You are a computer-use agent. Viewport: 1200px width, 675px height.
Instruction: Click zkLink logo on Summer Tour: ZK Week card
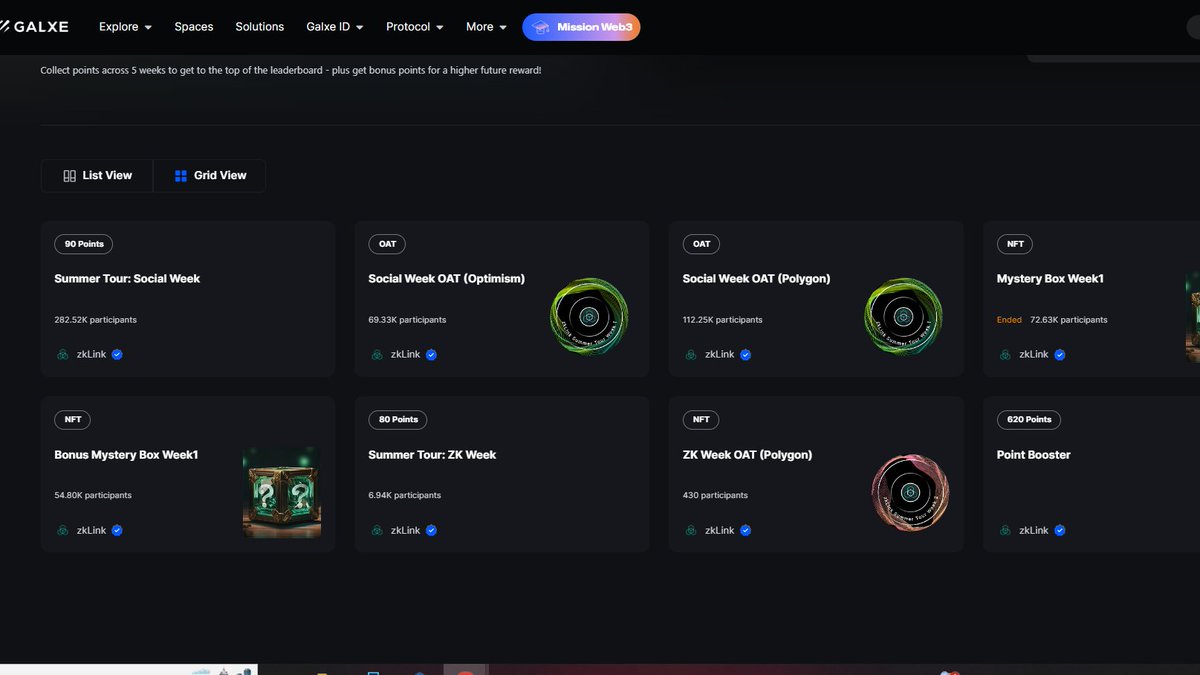click(377, 530)
